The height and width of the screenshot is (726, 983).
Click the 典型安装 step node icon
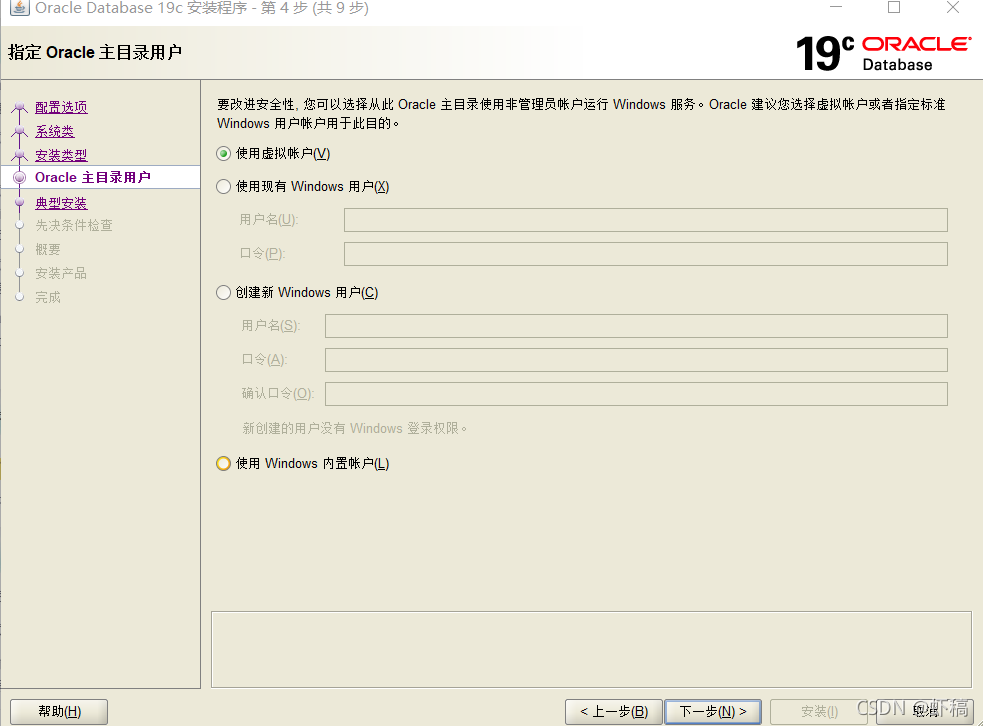20,203
